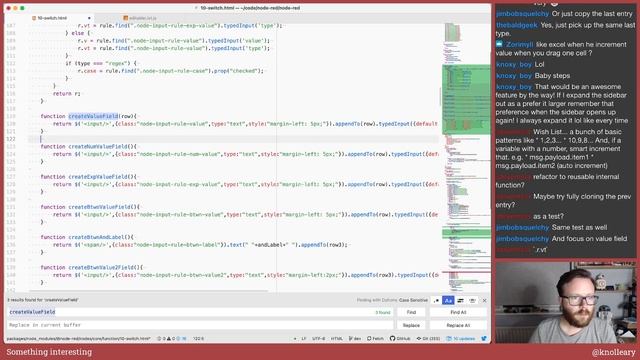
Task: Place cursor on createBtwnAndLabel function line
Action: point(87,237)
